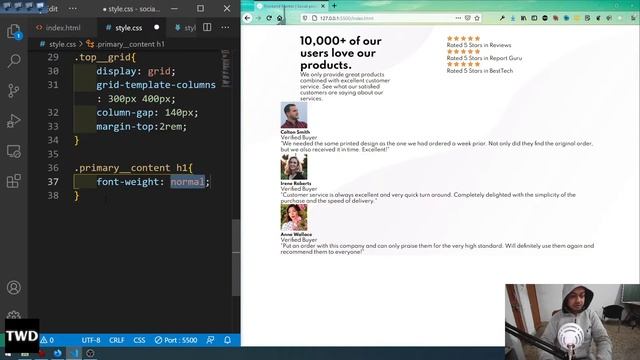
Task: Click Irene Roberts' profile photo
Action: 294,167
